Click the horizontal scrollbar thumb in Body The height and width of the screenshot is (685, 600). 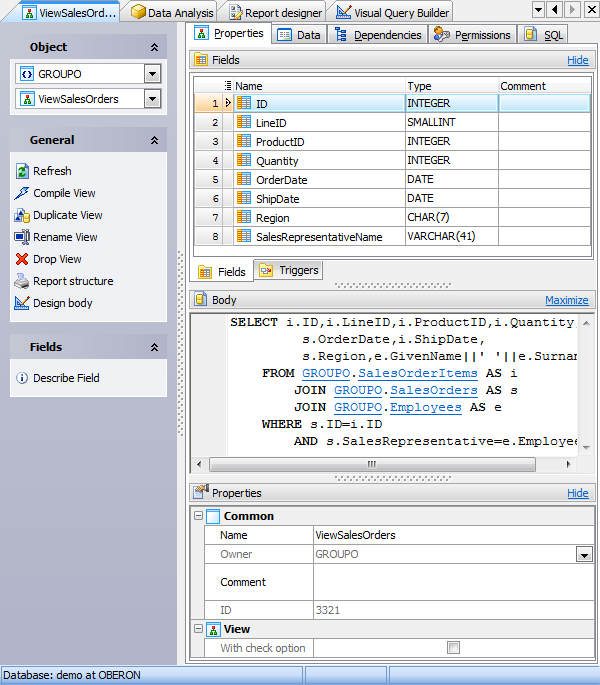[372, 464]
